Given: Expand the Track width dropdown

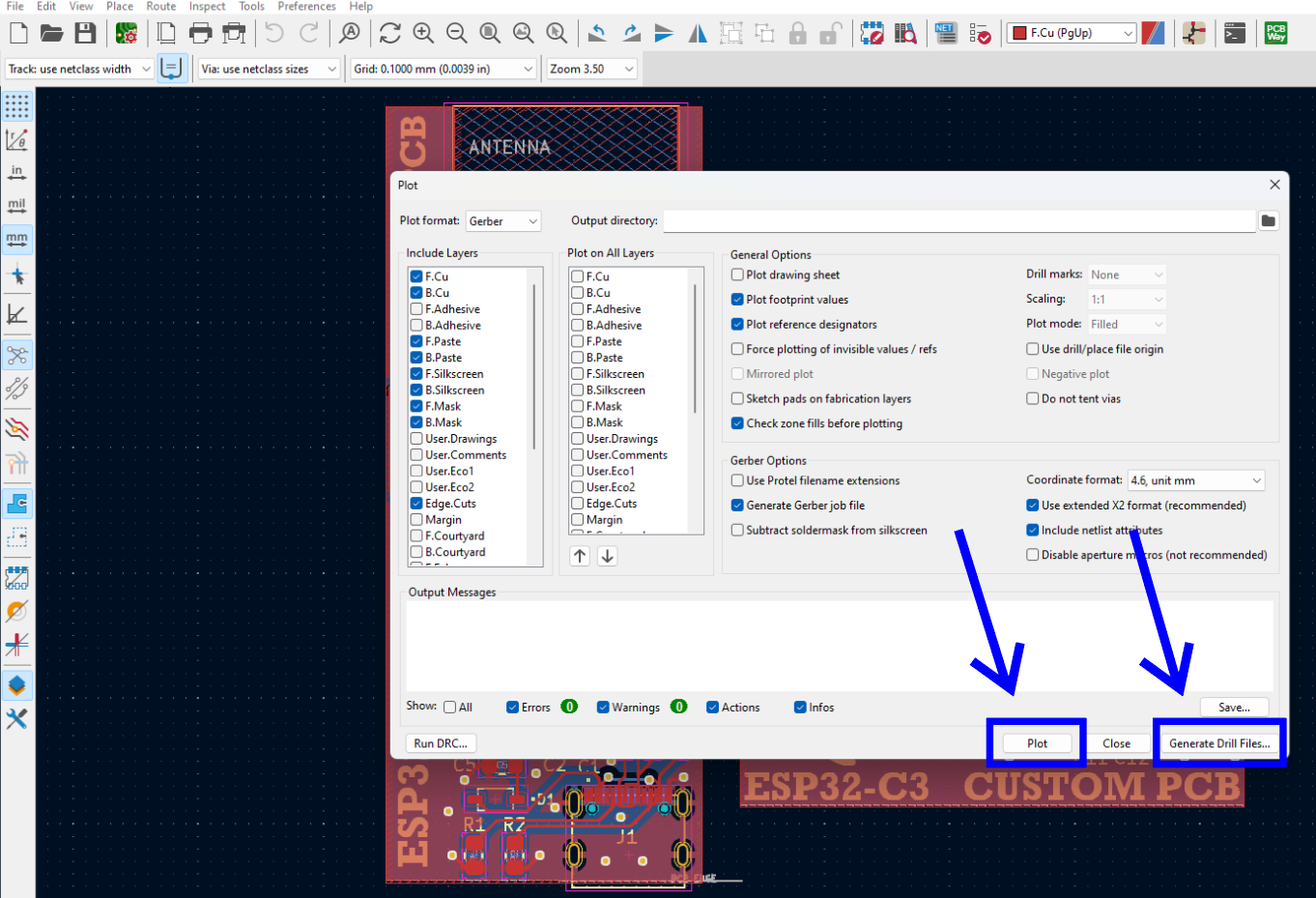Looking at the screenshot, I should [x=78, y=69].
